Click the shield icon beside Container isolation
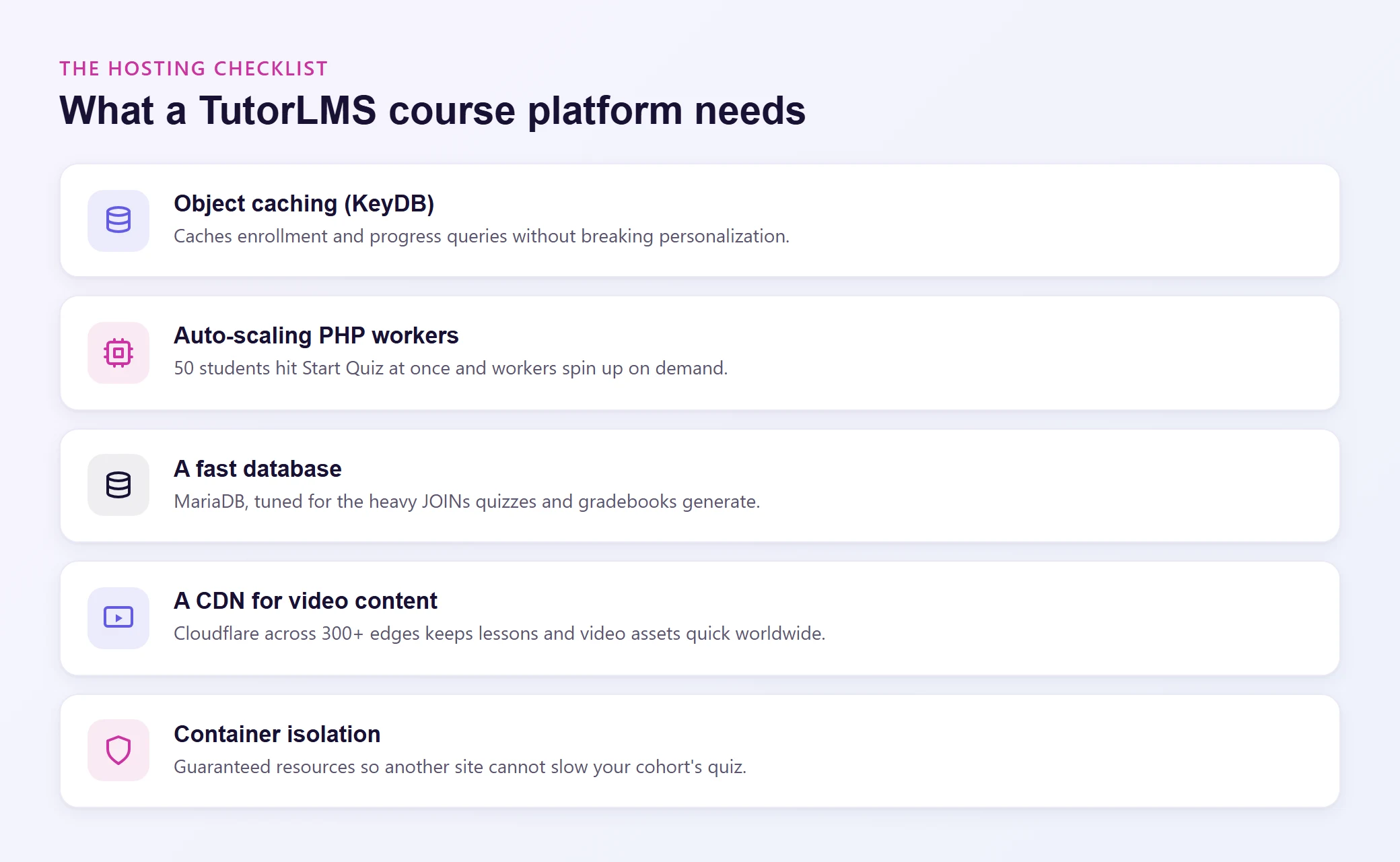The height and width of the screenshot is (862, 1400). click(118, 750)
